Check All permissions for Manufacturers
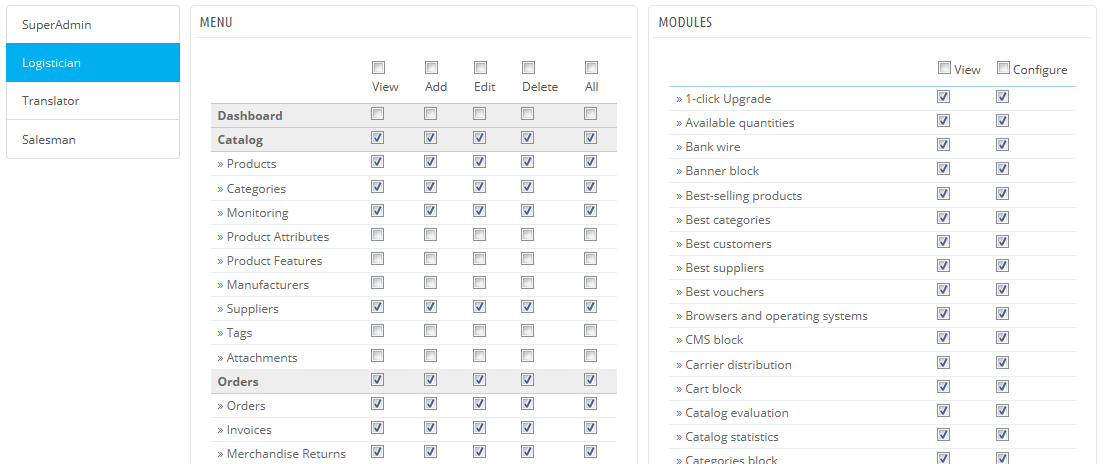The width and height of the screenshot is (1107, 464). click(x=591, y=283)
